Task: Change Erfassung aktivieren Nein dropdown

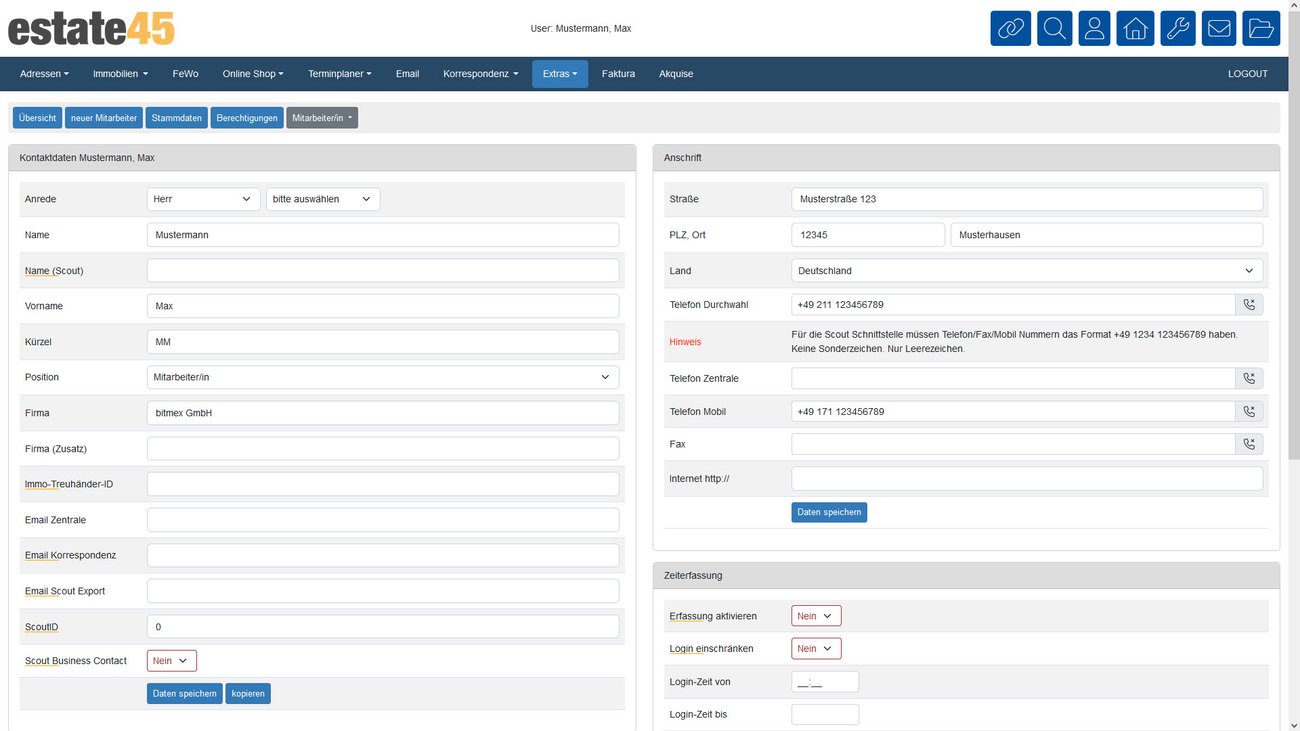Action: [816, 616]
